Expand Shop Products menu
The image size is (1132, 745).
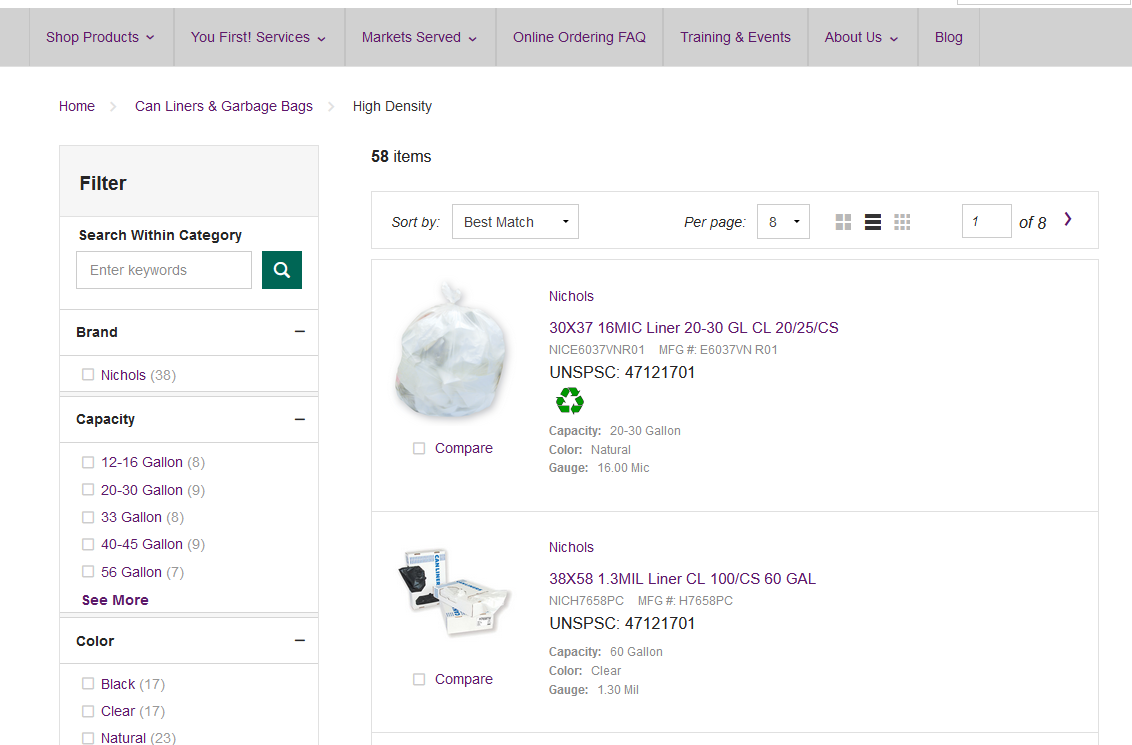(101, 38)
